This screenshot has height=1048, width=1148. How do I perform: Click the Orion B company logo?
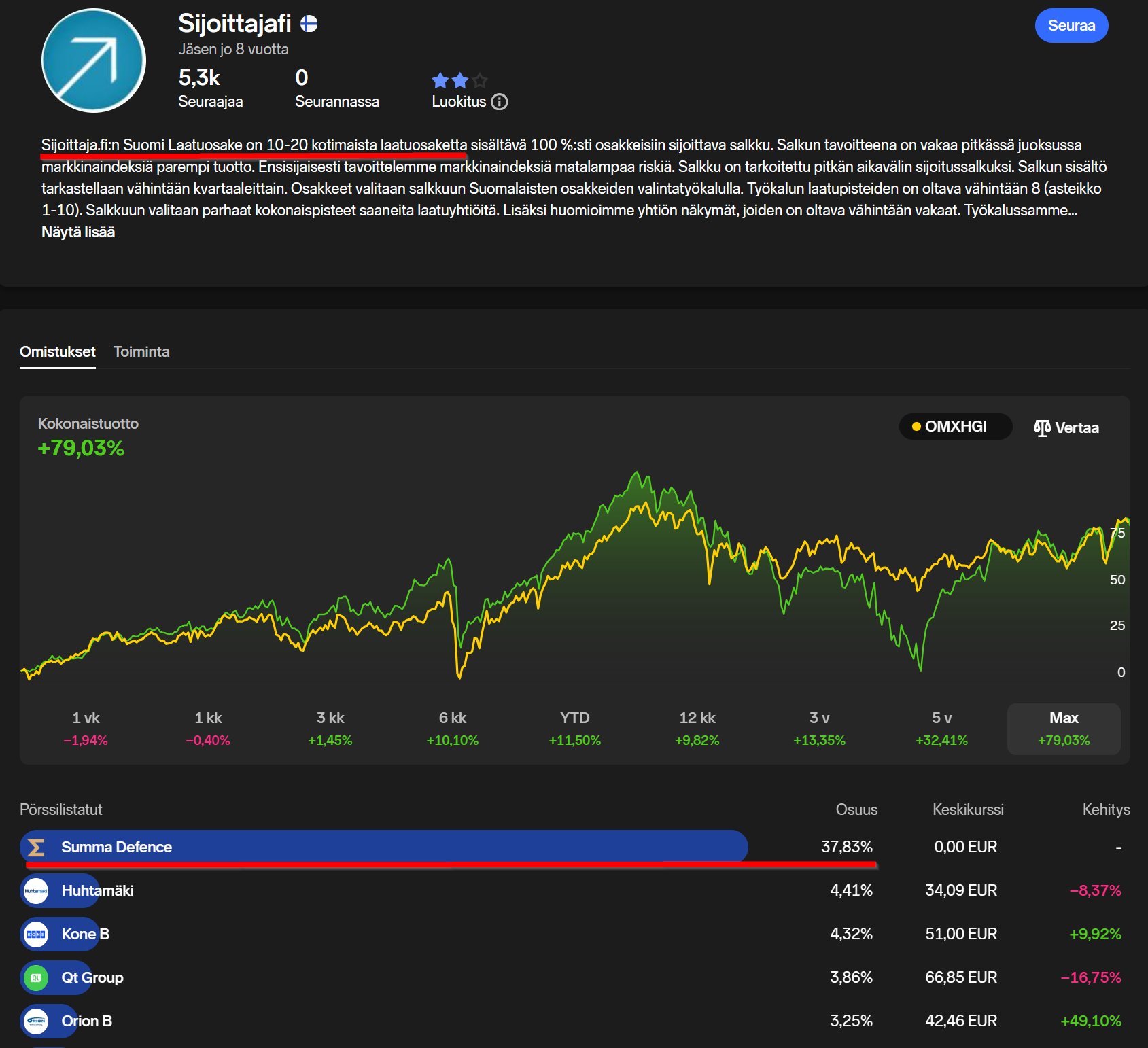37,1021
